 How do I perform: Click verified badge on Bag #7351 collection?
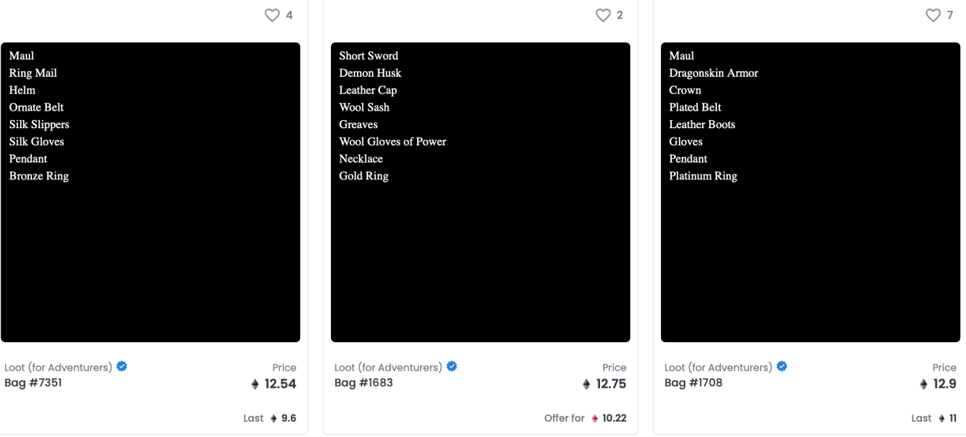(122, 367)
